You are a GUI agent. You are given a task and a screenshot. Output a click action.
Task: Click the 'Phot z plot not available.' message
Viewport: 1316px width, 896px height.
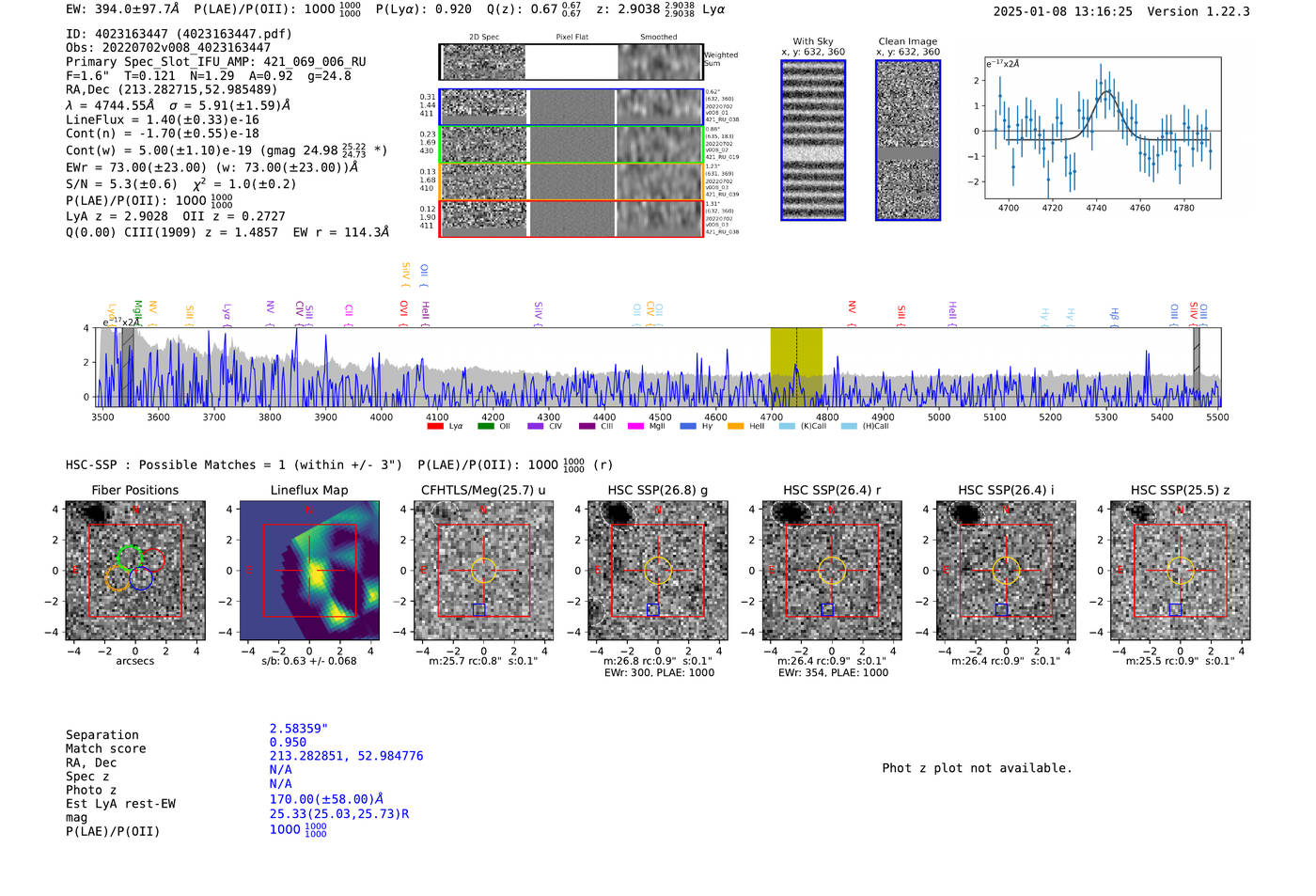[977, 768]
